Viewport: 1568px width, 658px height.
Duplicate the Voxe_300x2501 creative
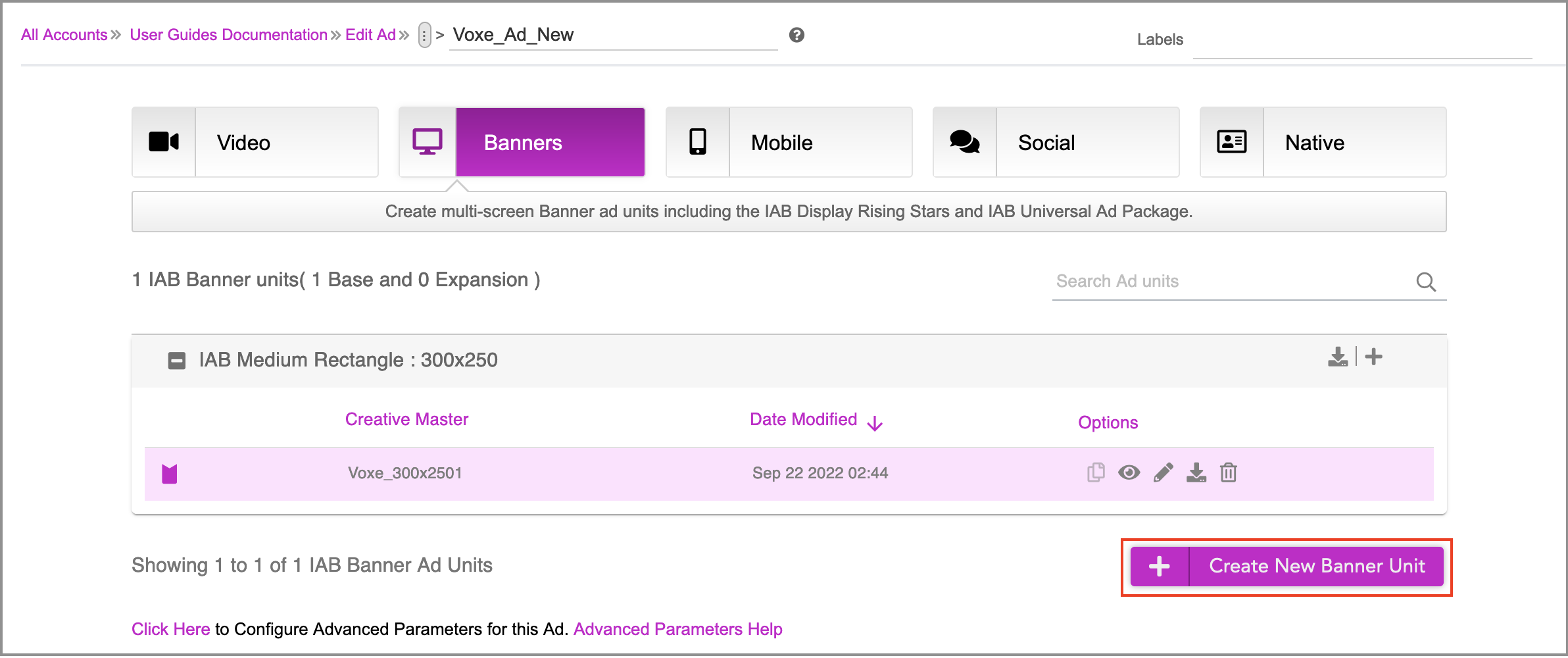coord(1096,472)
